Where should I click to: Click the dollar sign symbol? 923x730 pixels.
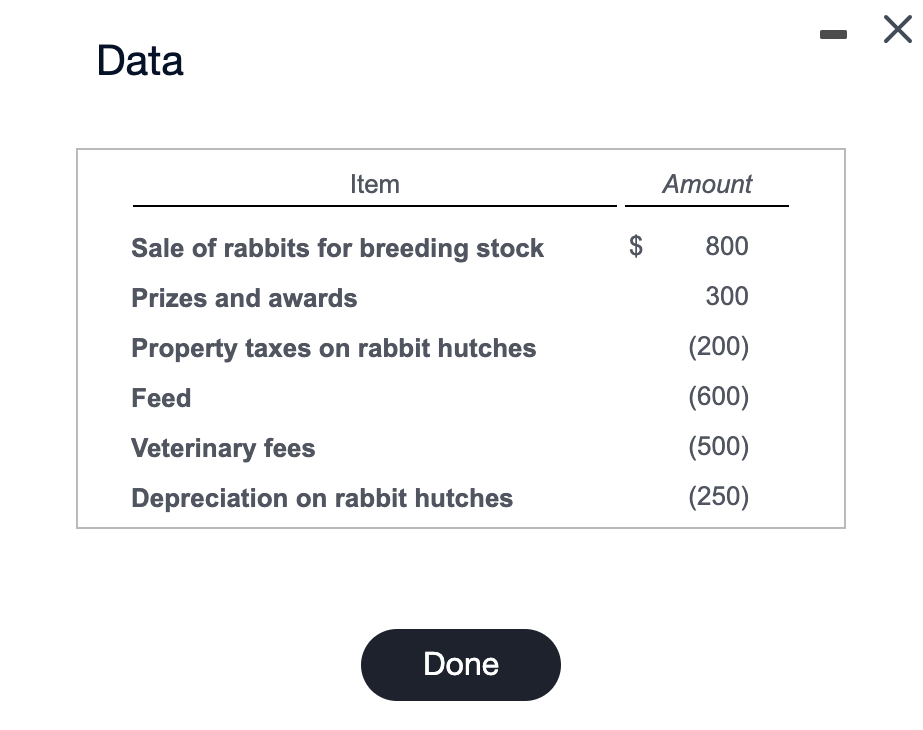634,246
